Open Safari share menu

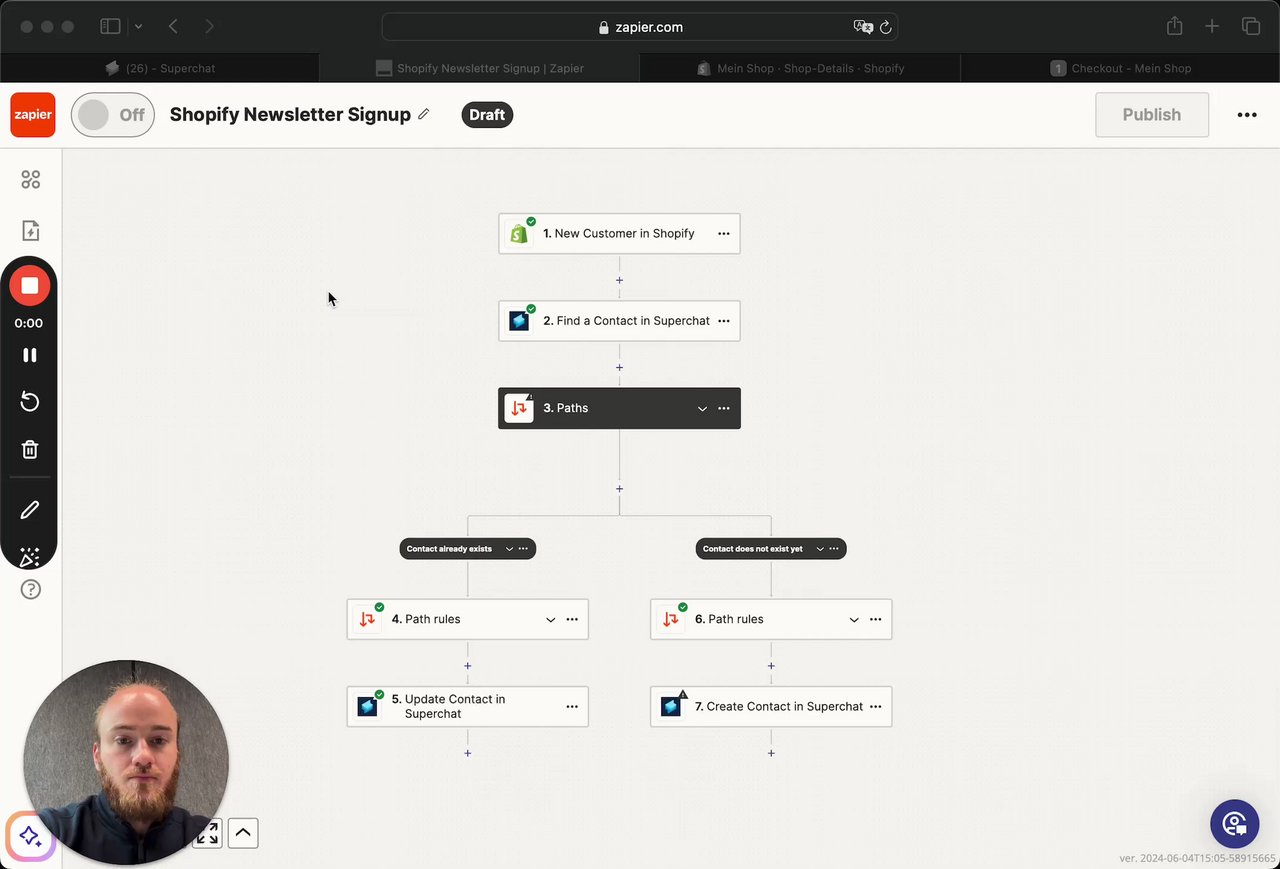pyautogui.click(x=1175, y=26)
